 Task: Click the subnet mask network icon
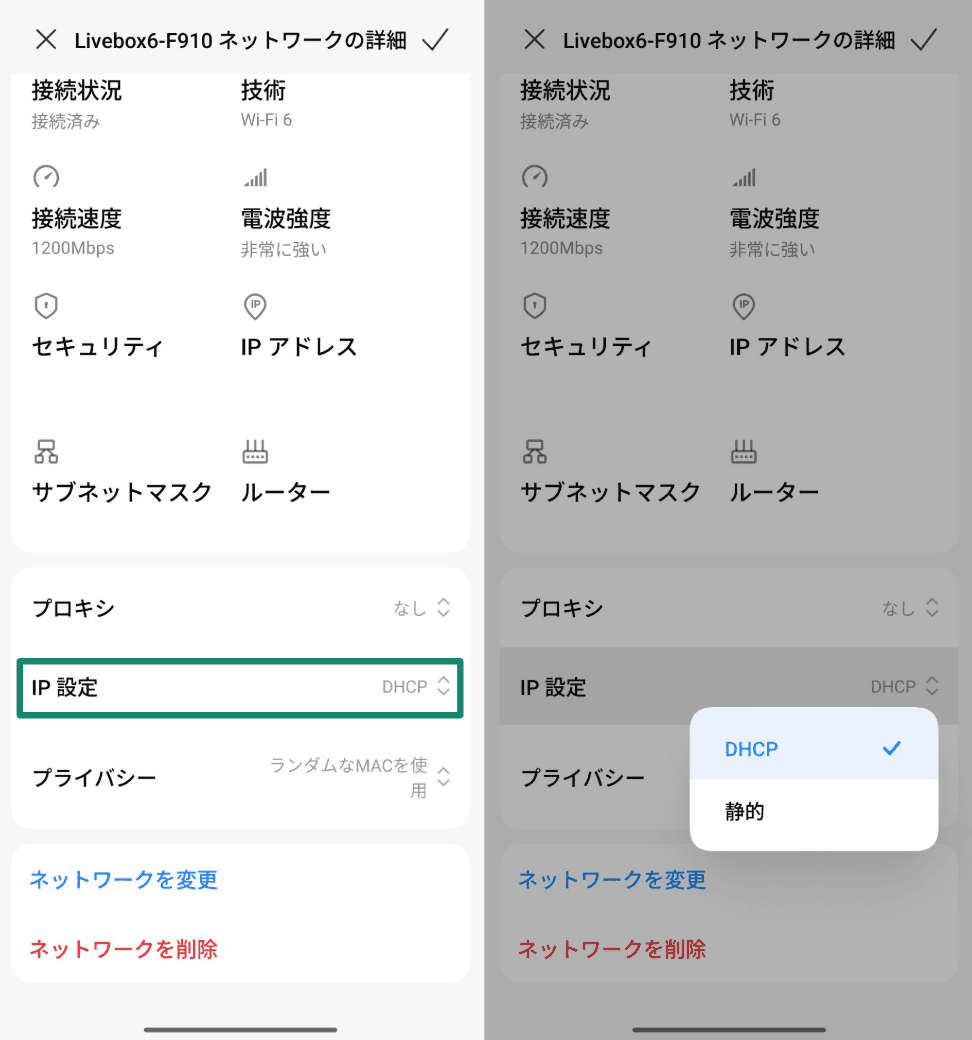coord(46,451)
